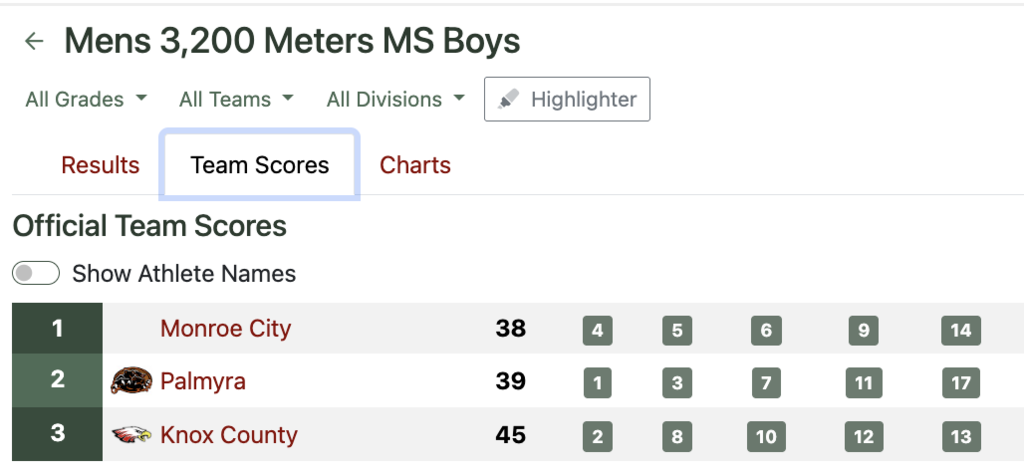1024x476 pixels.
Task: Click Palmyra's place 1 badge
Action: coord(597,383)
